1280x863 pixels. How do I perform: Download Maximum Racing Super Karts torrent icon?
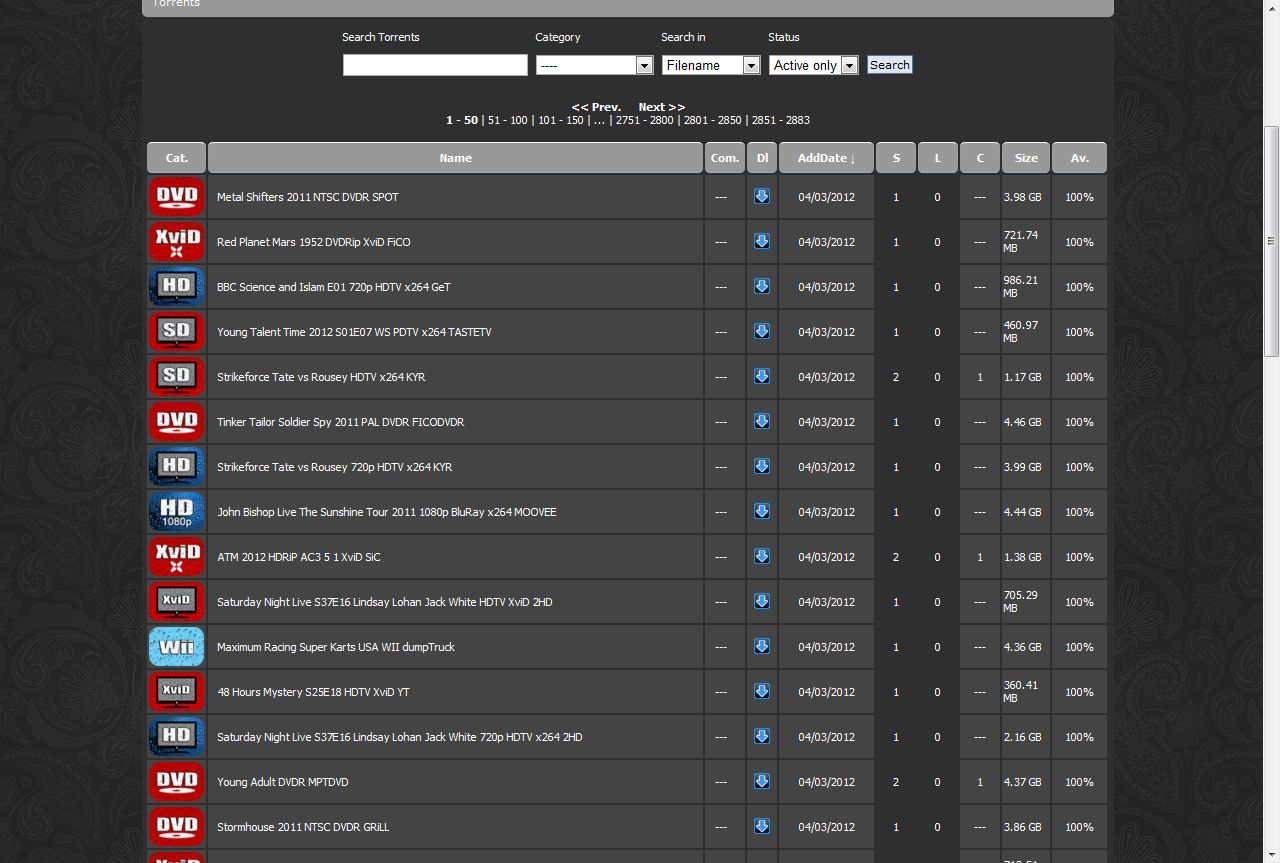(x=762, y=646)
